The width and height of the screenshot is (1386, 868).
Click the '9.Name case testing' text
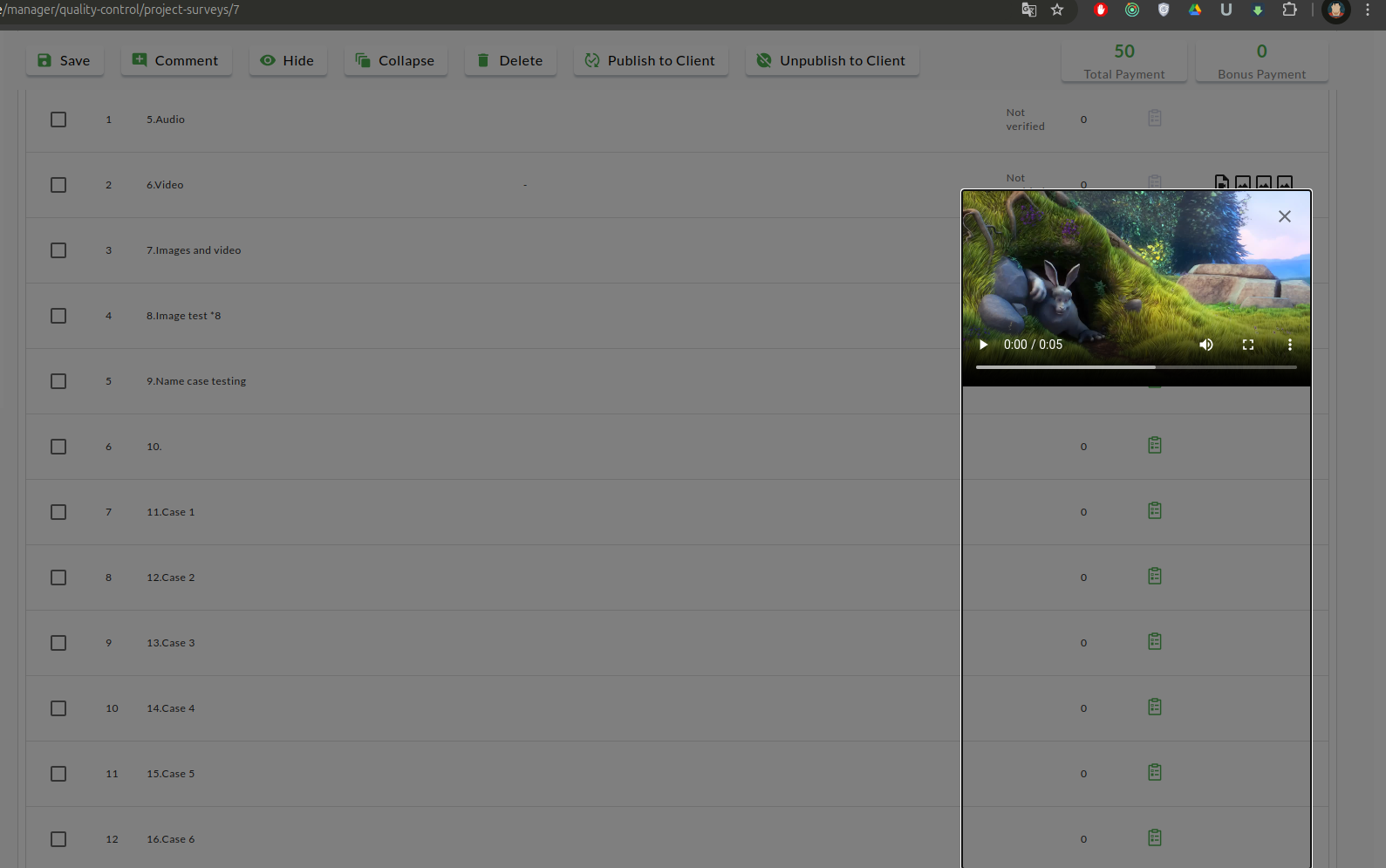pos(196,381)
